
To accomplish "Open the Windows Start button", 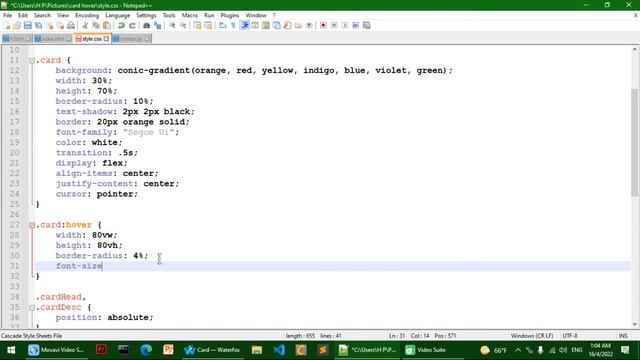I will (11, 350).
